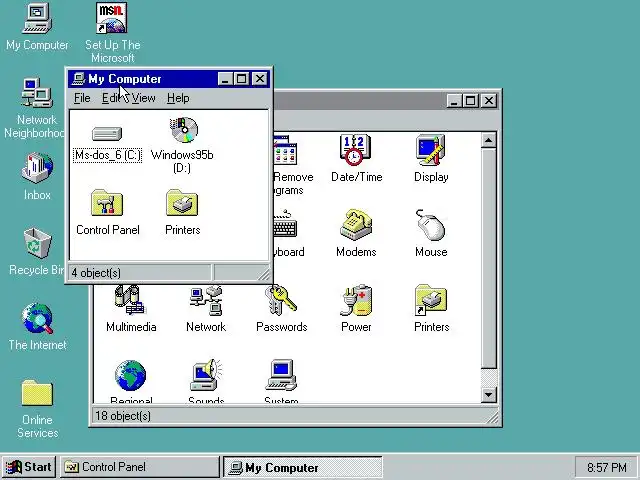Select Set Up The Microsoft Network desktop icon
The width and height of the screenshot is (640, 480).
point(111,18)
